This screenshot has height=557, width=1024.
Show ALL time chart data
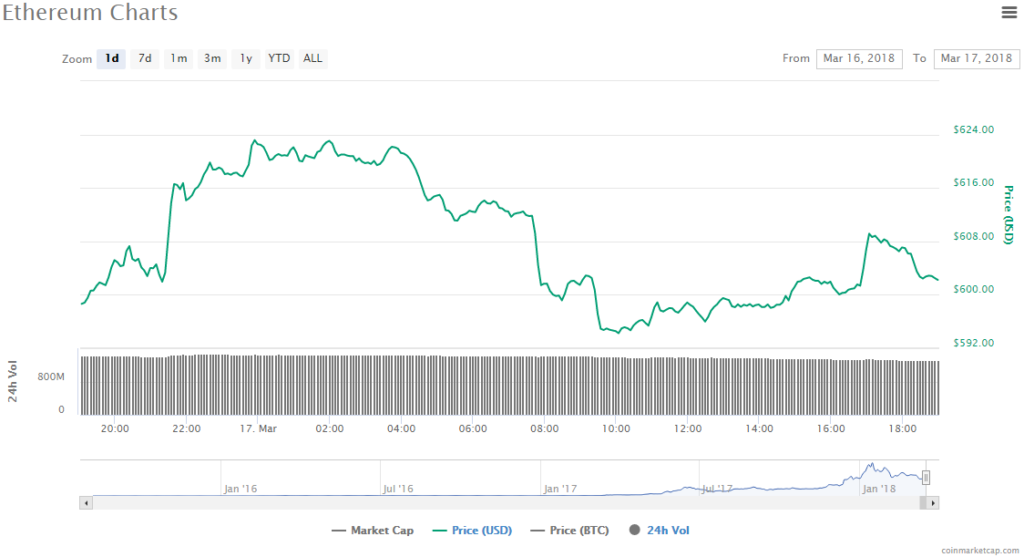pos(313,59)
